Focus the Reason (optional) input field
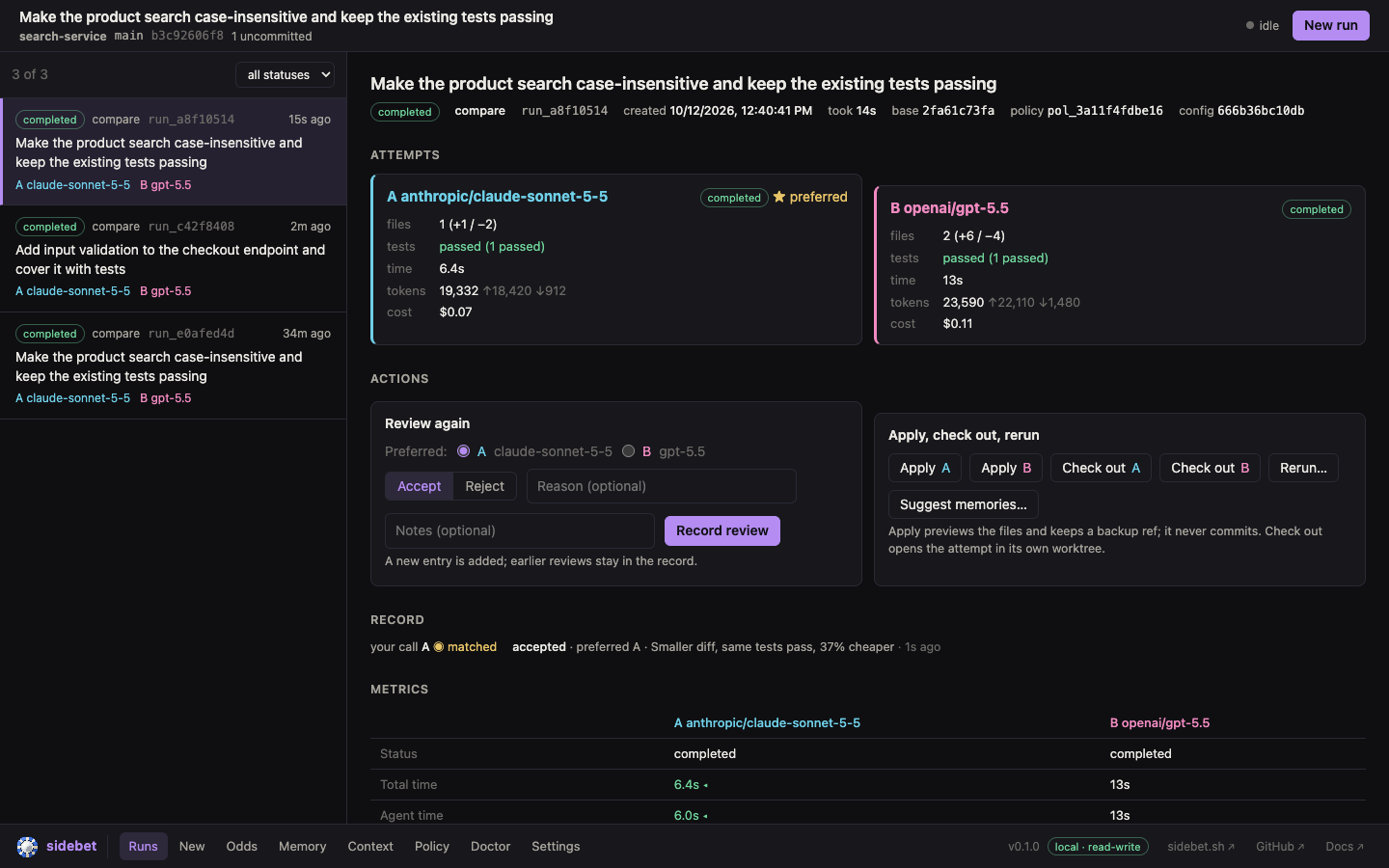 pos(662,486)
